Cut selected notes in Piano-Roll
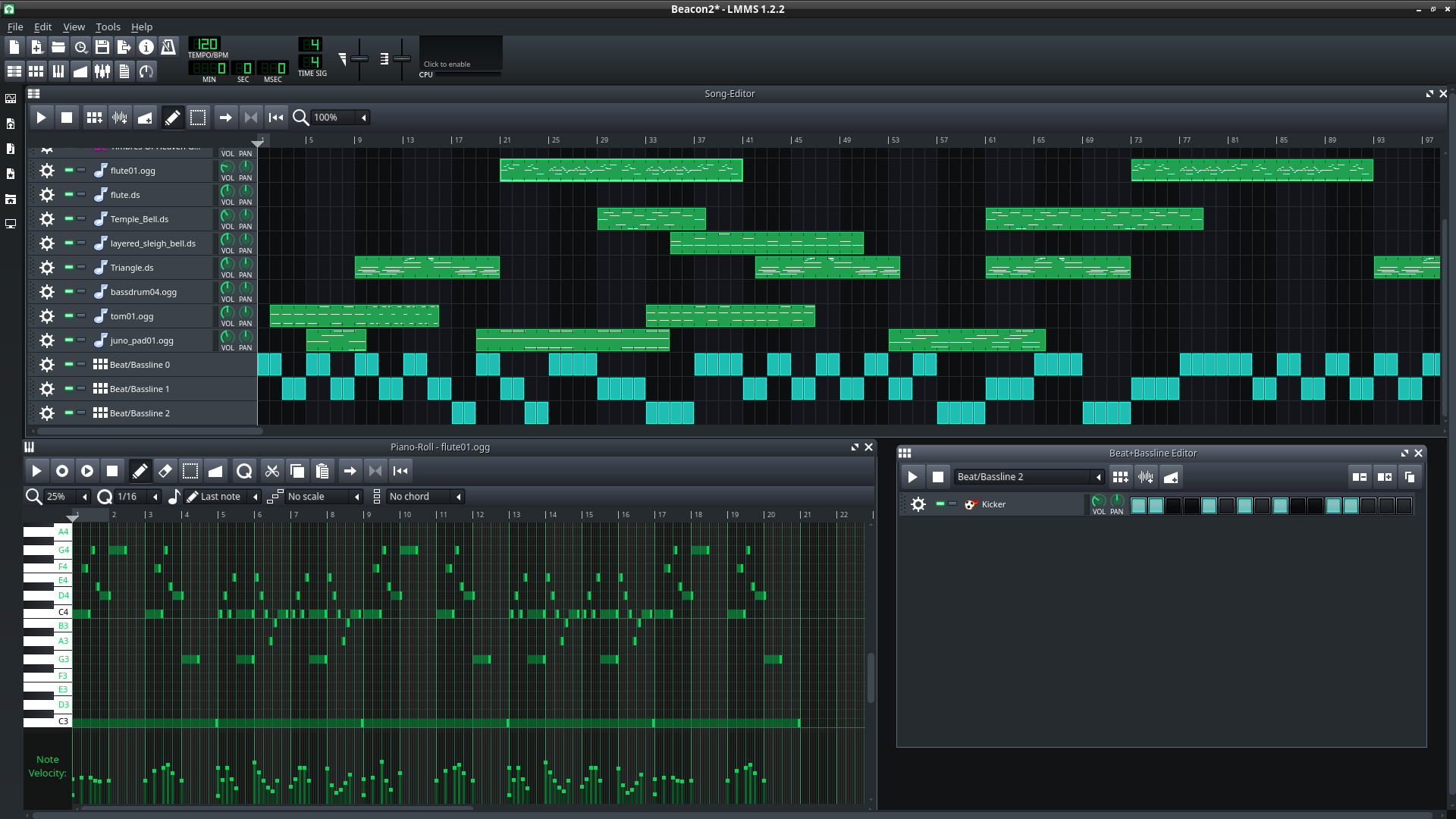 pos(272,471)
